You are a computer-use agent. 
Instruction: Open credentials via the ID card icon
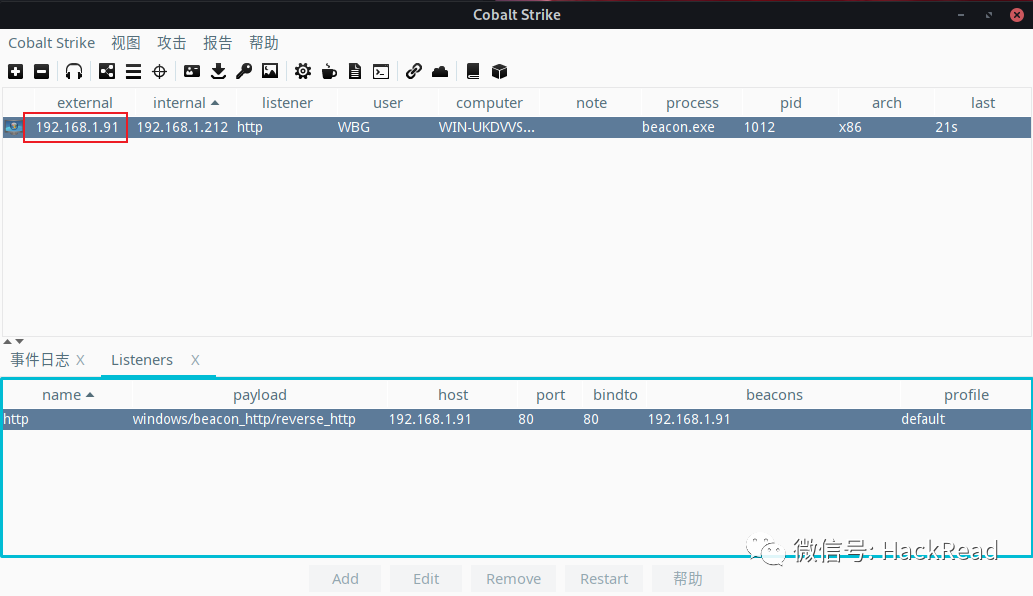(x=192, y=71)
